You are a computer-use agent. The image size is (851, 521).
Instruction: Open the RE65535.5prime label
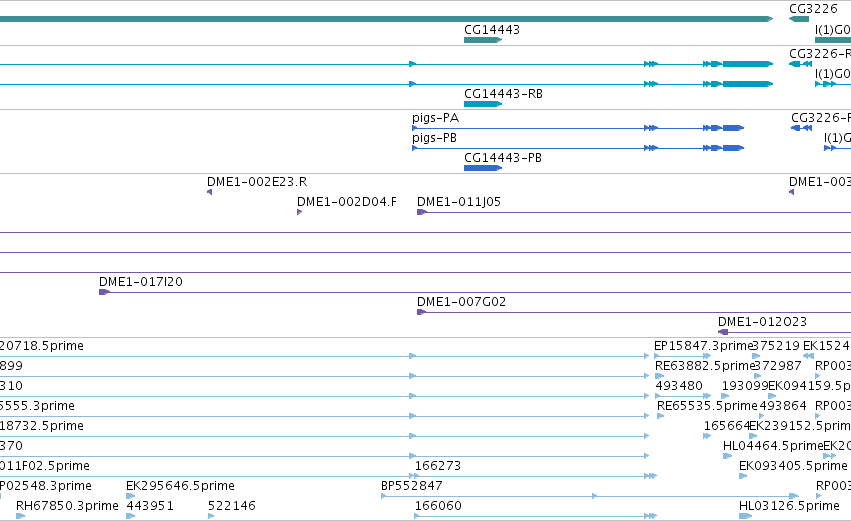707,406
